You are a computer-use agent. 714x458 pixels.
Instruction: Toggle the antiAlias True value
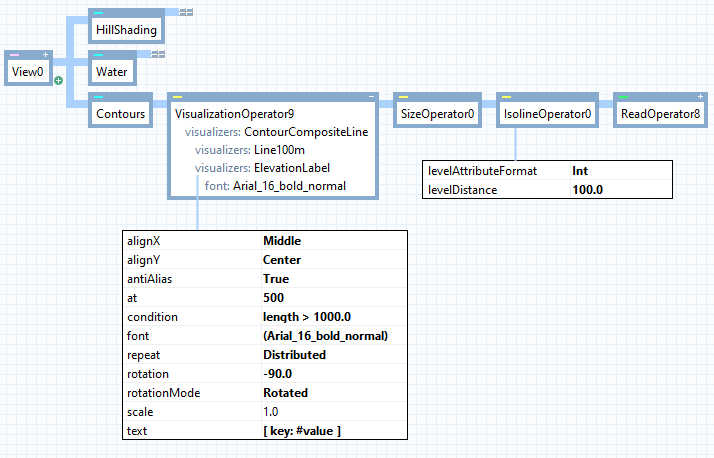(276, 279)
